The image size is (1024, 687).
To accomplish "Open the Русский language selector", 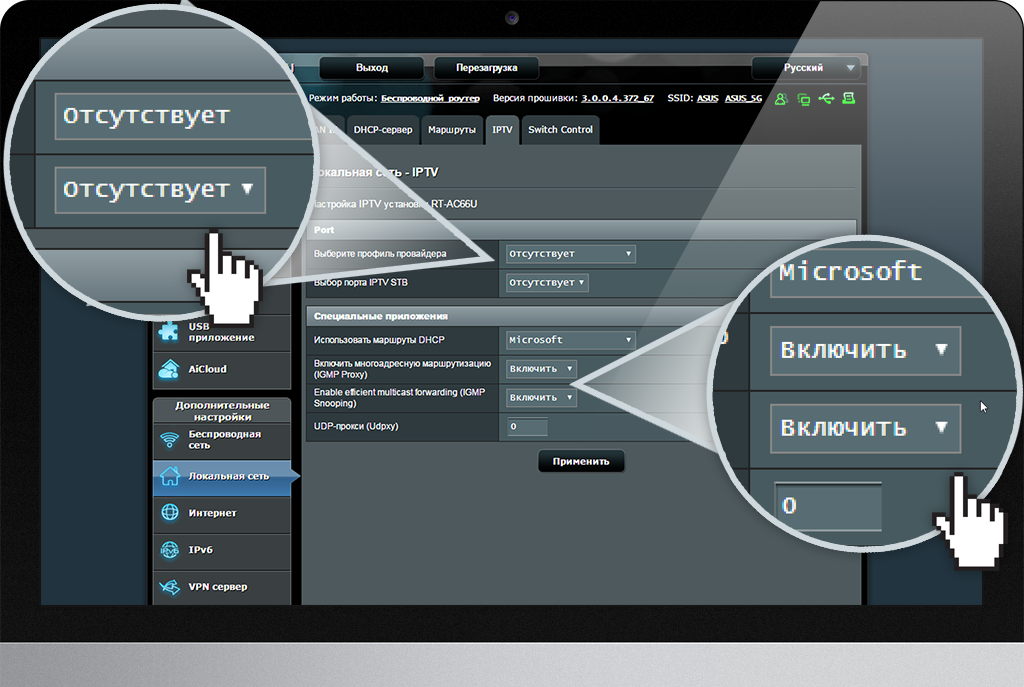I will [806, 68].
